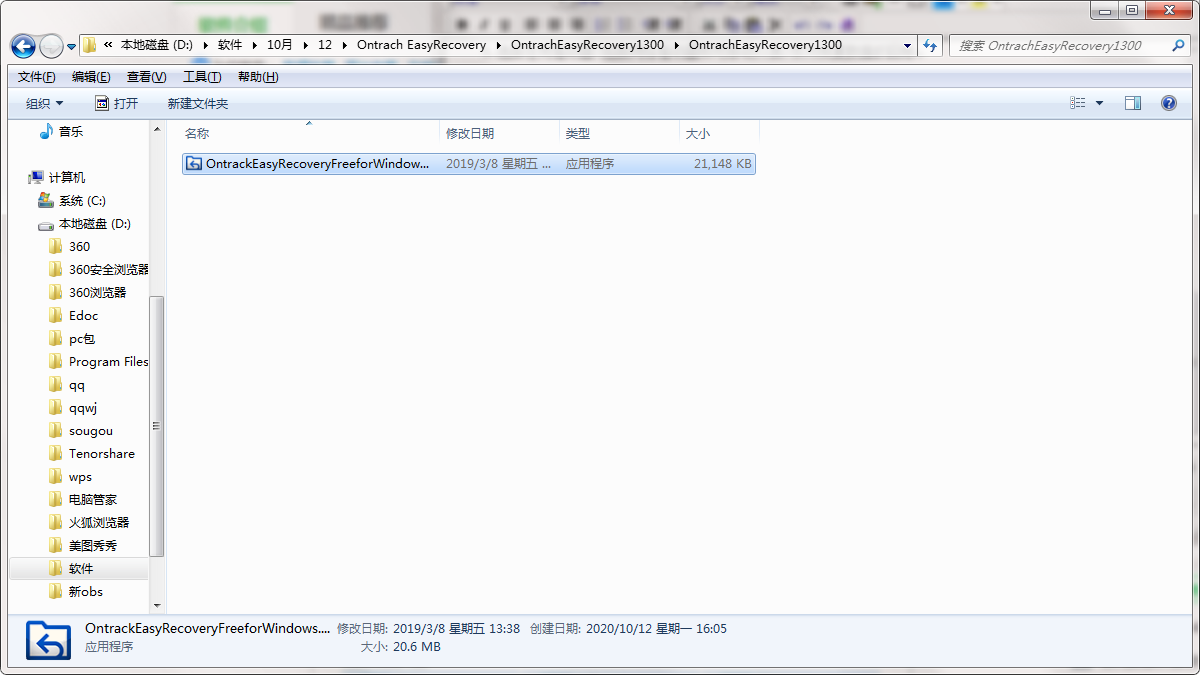Open the Edoc folder
Screen dimensions: 1200x675
click(x=83, y=315)
